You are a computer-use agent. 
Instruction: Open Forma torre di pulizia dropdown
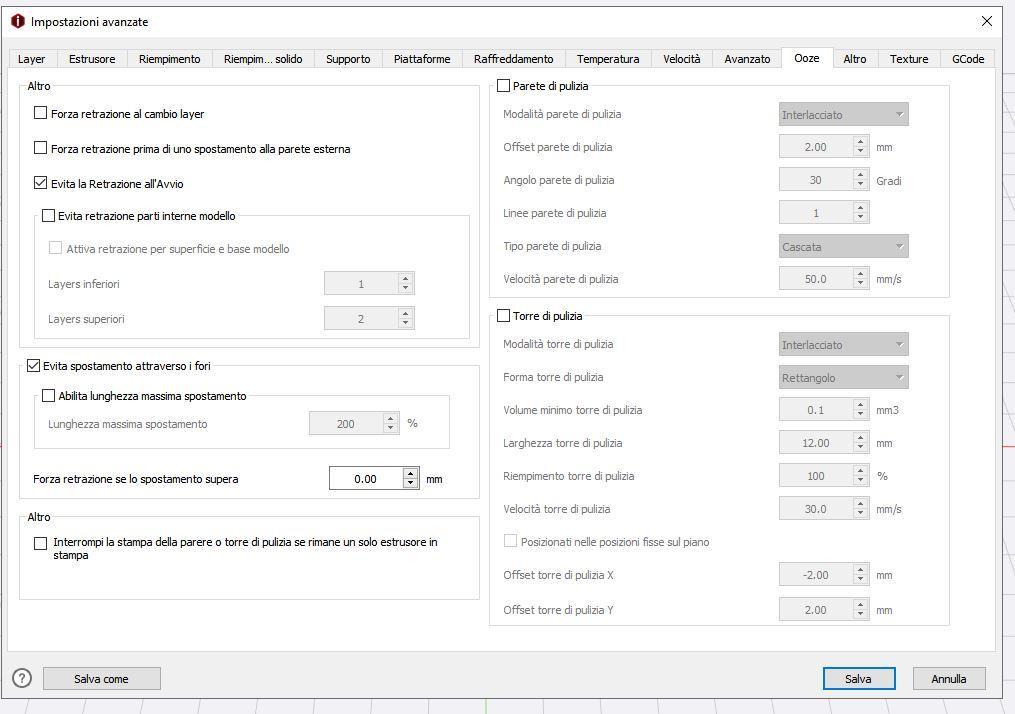click(x=843, y=377)
